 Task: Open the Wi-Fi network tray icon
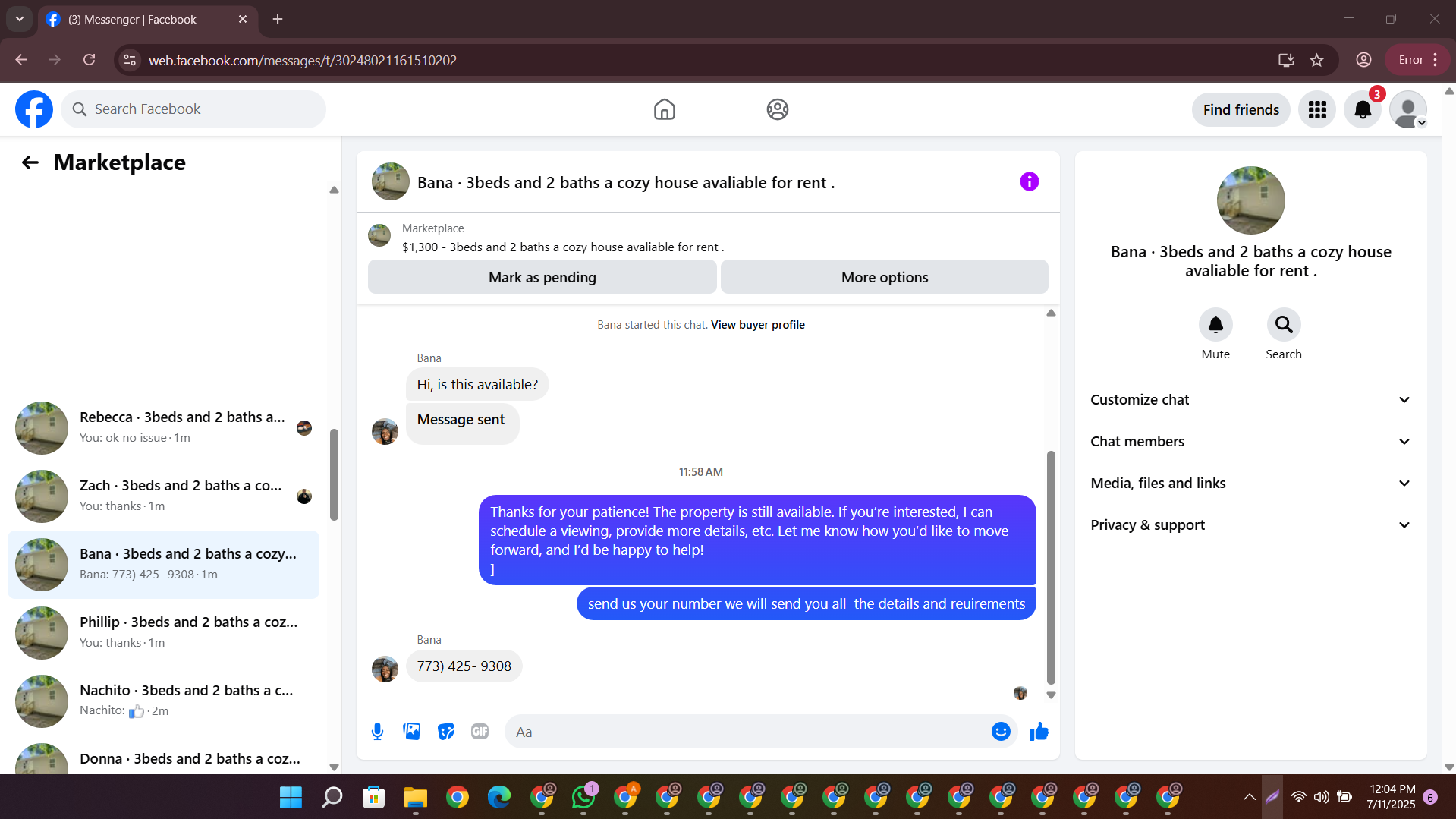(1298, 797)
